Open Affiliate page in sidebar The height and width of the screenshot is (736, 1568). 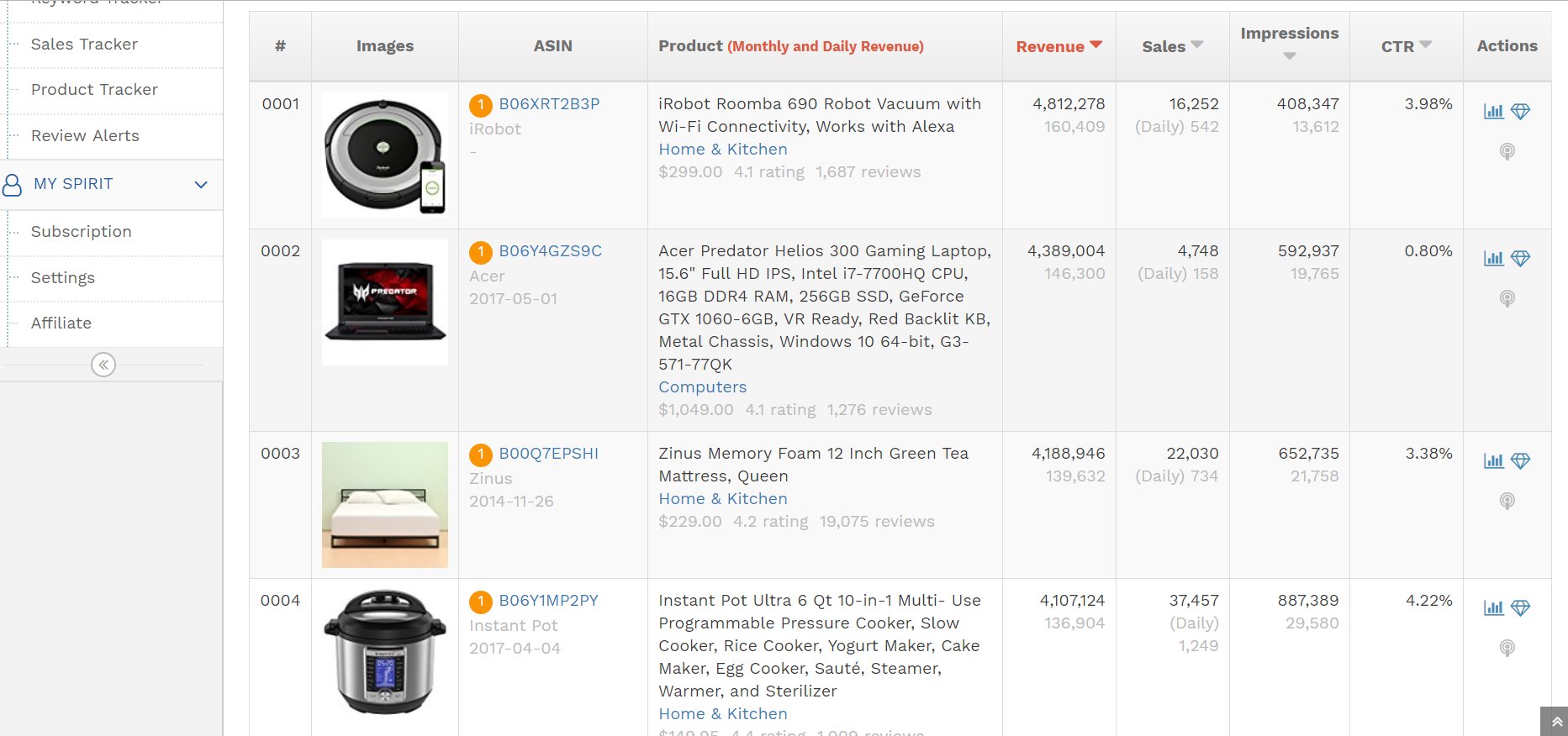pyautogui.click(x=61, y=323)
